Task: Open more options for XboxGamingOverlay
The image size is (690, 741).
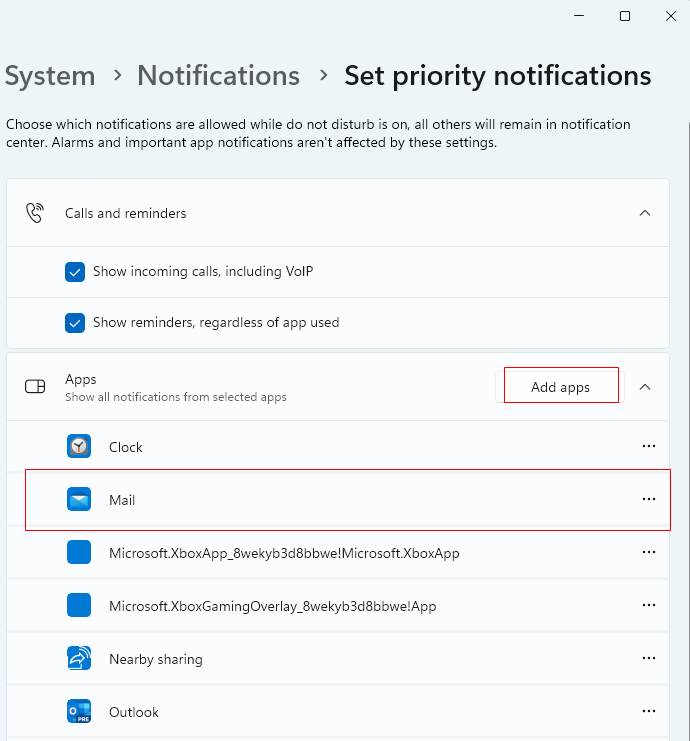Action: point(648,605)
